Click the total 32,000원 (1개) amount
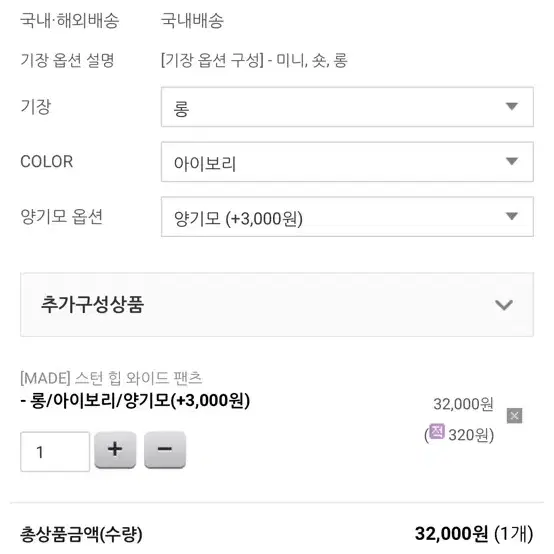The width and height of the screenshot is (554, 554). click(474, 534)
